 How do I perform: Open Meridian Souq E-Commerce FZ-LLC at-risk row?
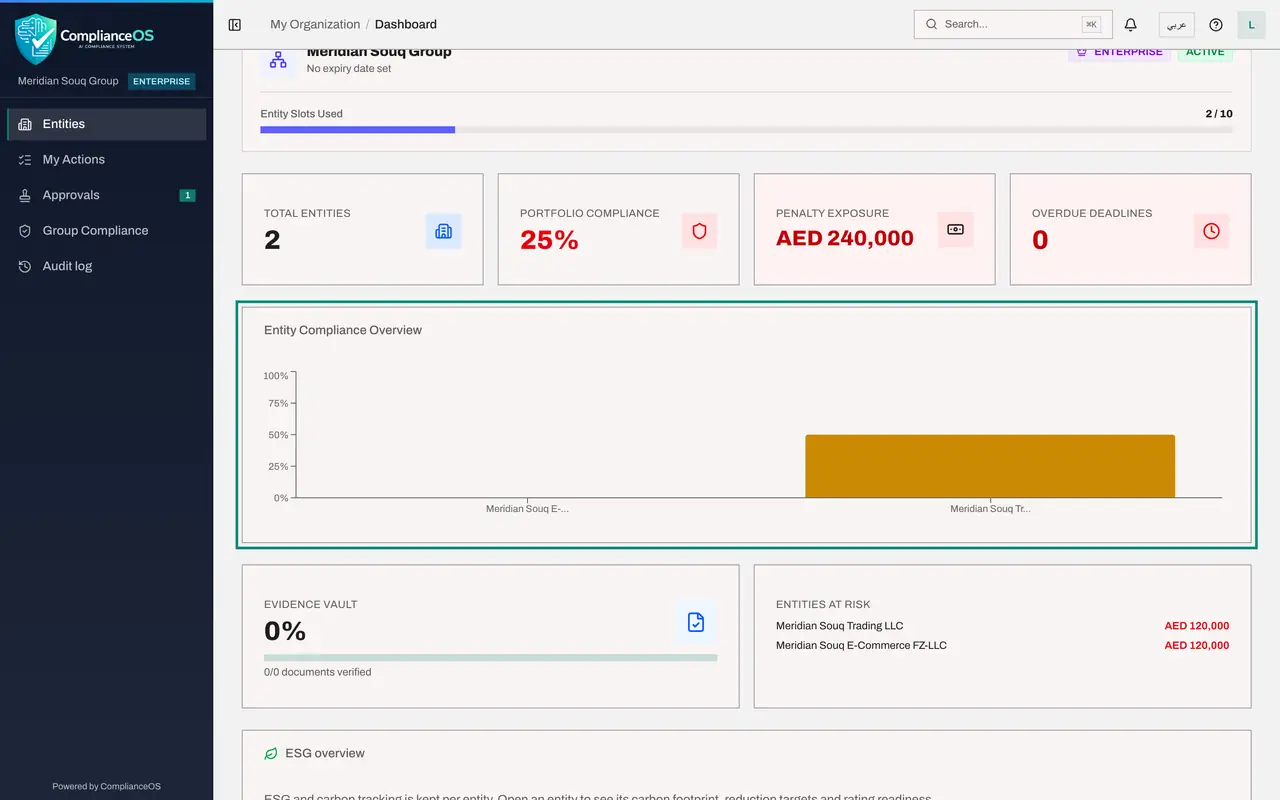1002,646
